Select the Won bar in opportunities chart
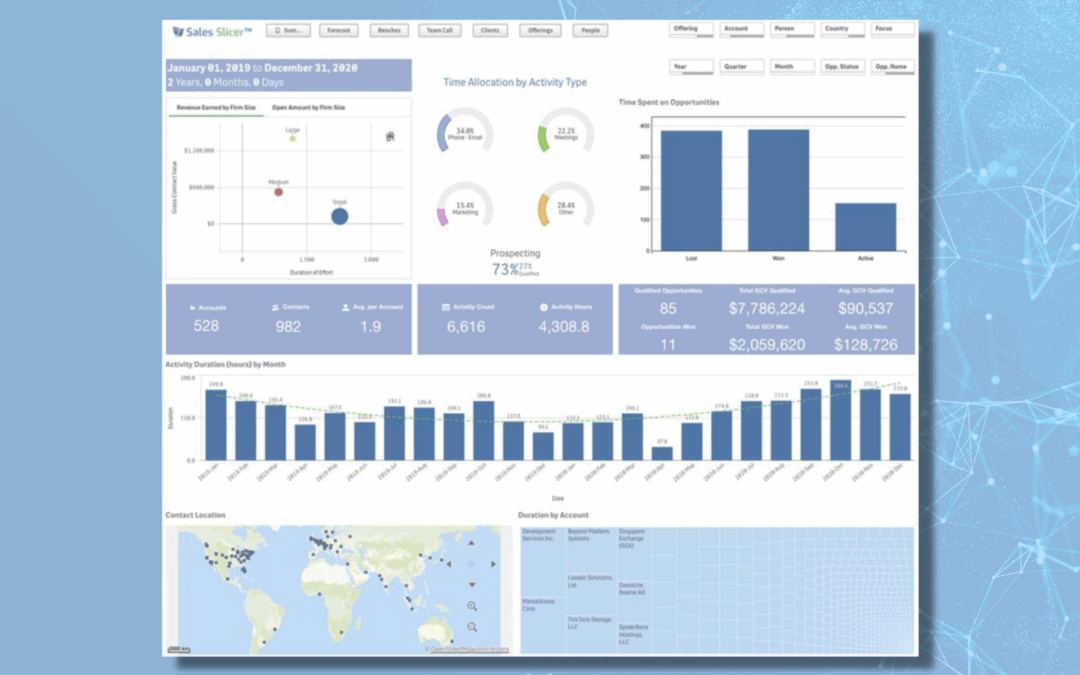The image size is (1080, 675). tap(778, 190)
